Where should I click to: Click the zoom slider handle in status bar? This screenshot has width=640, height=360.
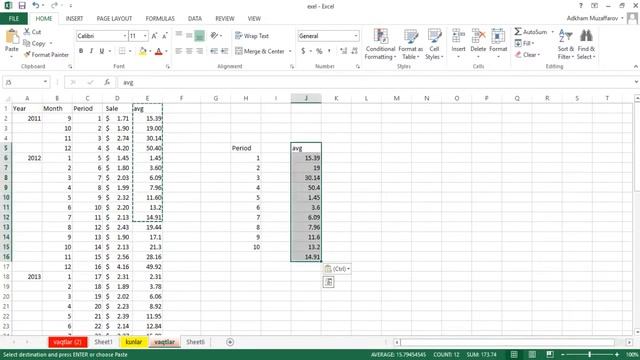[x=590, y=354]
